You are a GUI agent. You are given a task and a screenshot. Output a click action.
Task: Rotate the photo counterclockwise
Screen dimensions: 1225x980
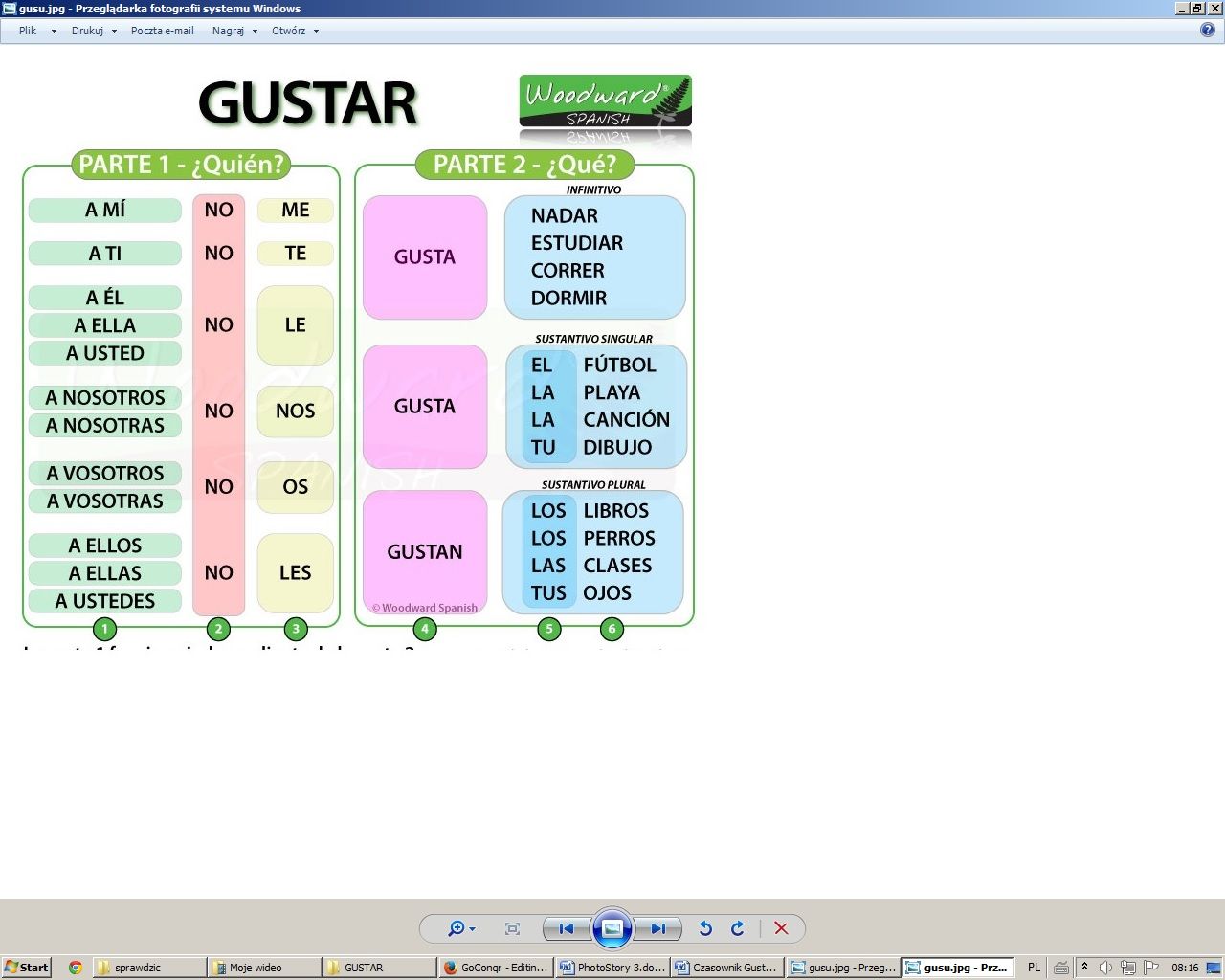(705, 928)
